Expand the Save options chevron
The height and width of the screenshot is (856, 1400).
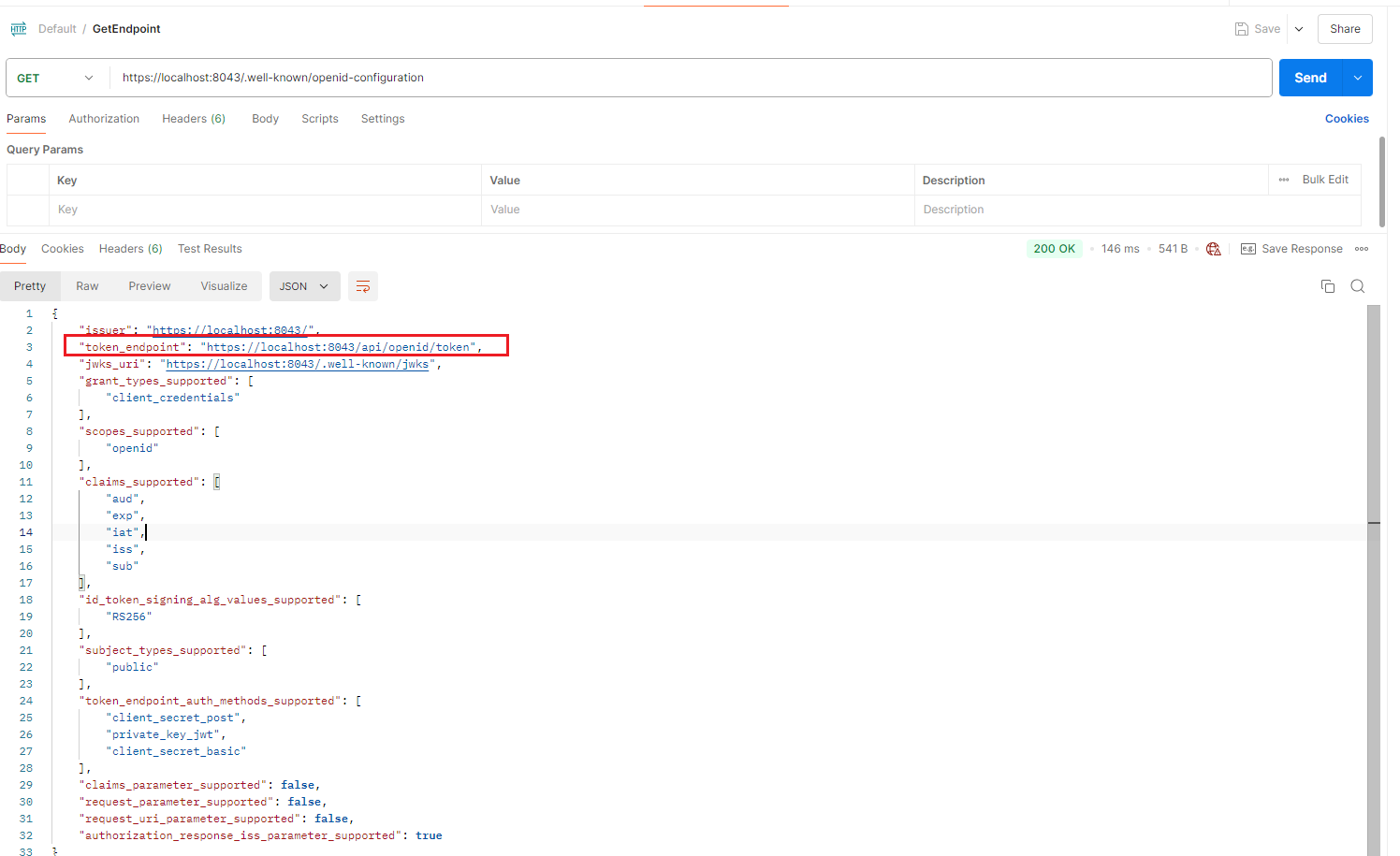click(x=1299, y=29)
